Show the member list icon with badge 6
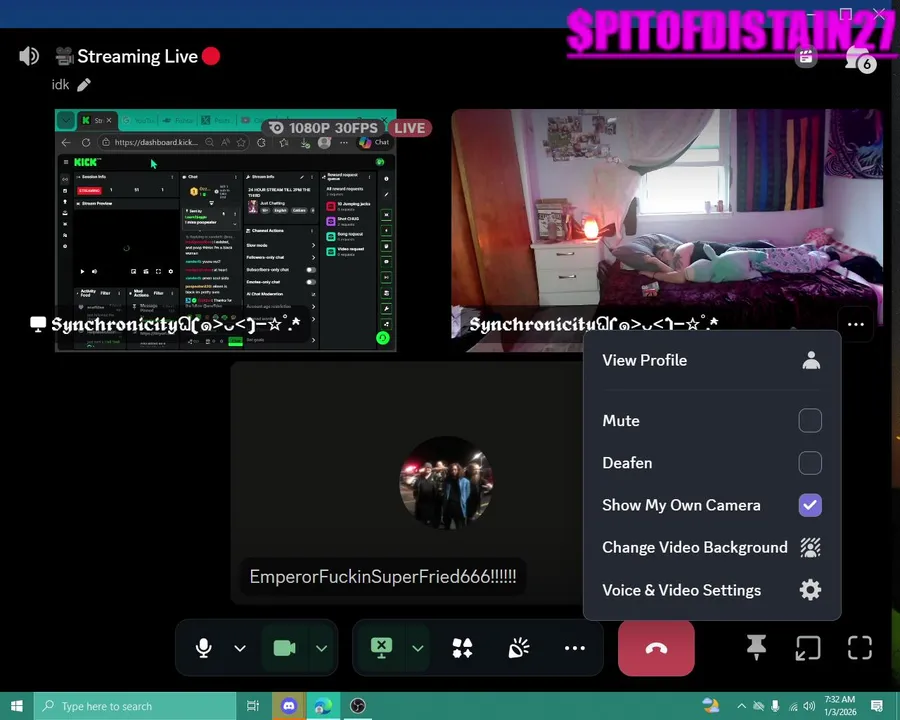 click(x=860, y=59)
